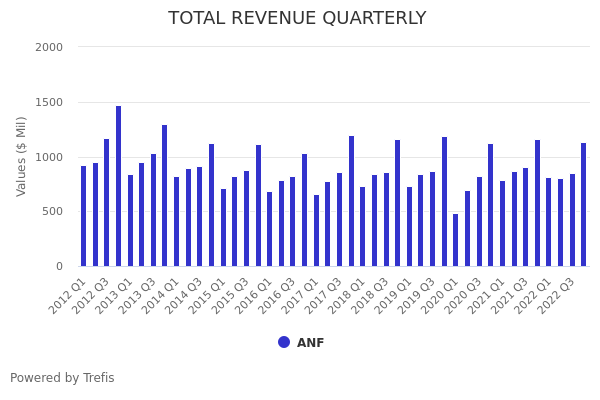
Task: Click the 1500 y-axis tick label
Action: coord(49,102)
